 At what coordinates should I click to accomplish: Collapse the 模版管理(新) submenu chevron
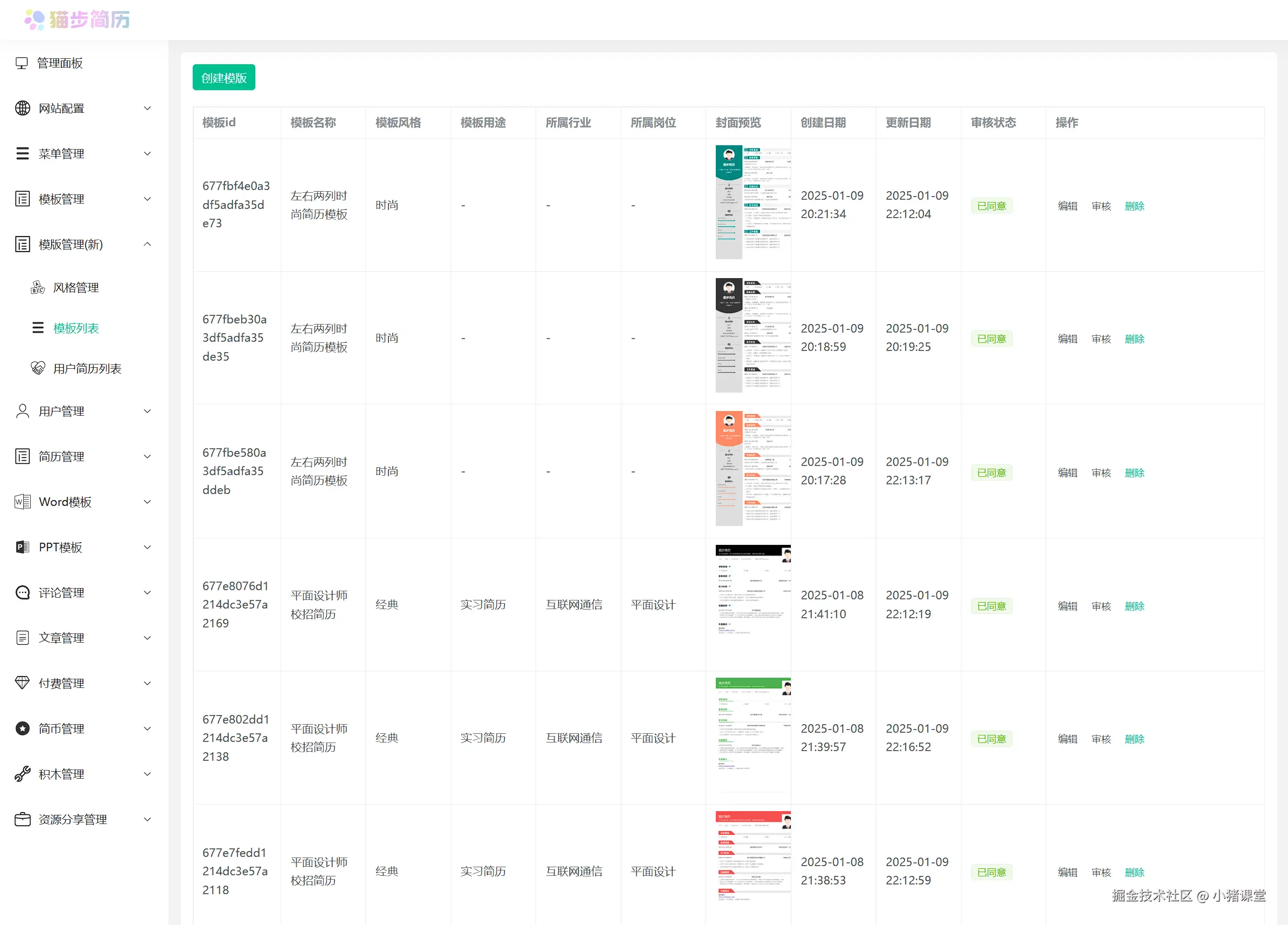(147, 244)
